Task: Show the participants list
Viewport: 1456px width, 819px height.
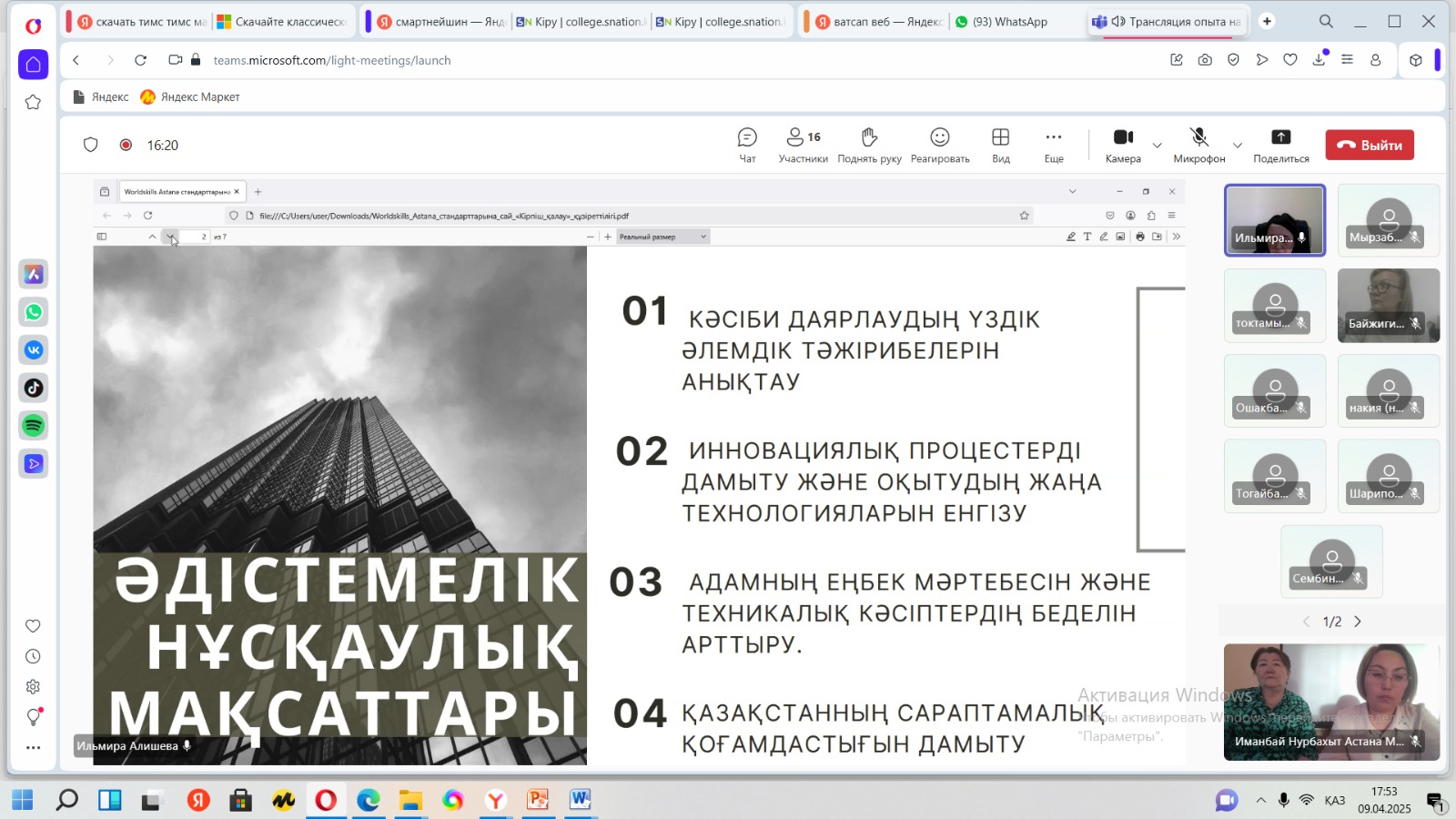Action: [803, 145]
